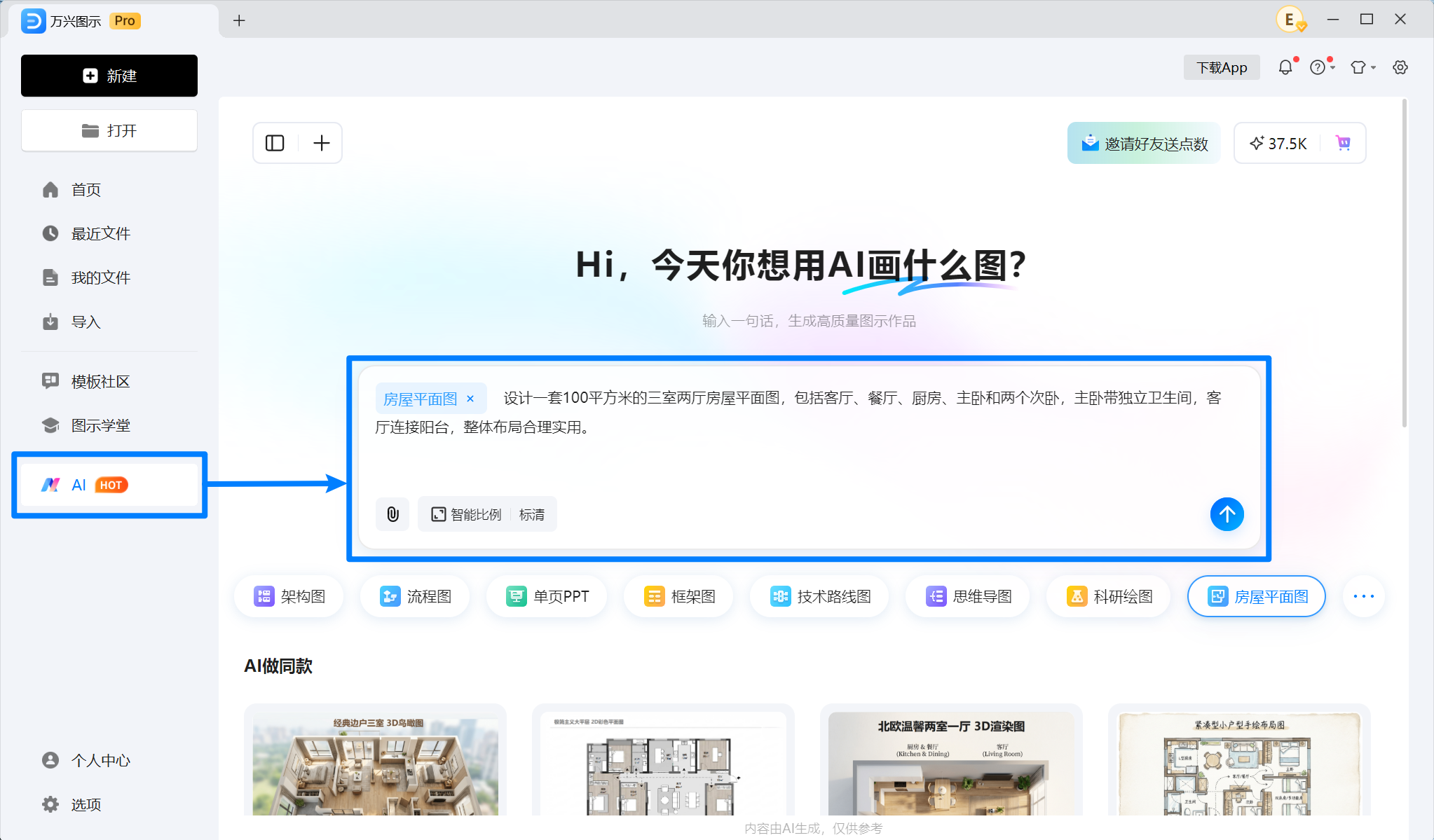Open 最近文件 in the sidebar

coord(109,233)
